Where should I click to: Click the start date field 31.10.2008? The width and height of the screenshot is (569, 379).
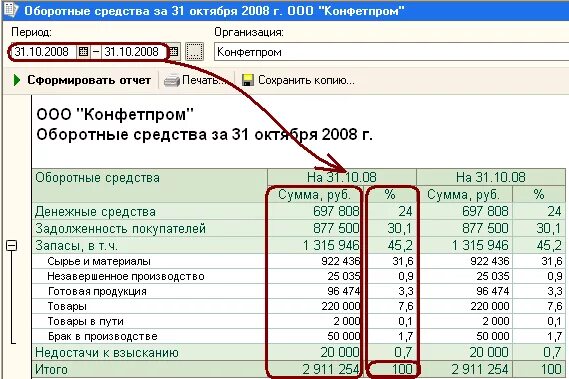click(43, 52)
